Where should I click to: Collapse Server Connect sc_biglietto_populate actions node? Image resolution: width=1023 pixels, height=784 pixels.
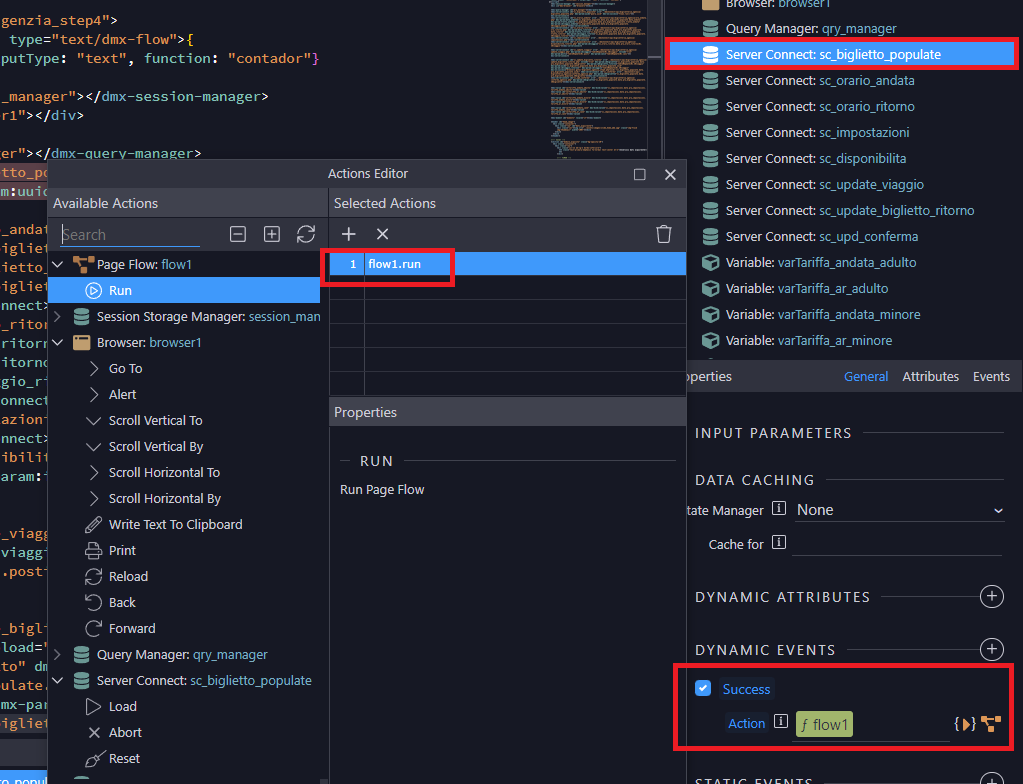(x=58, y=680)
